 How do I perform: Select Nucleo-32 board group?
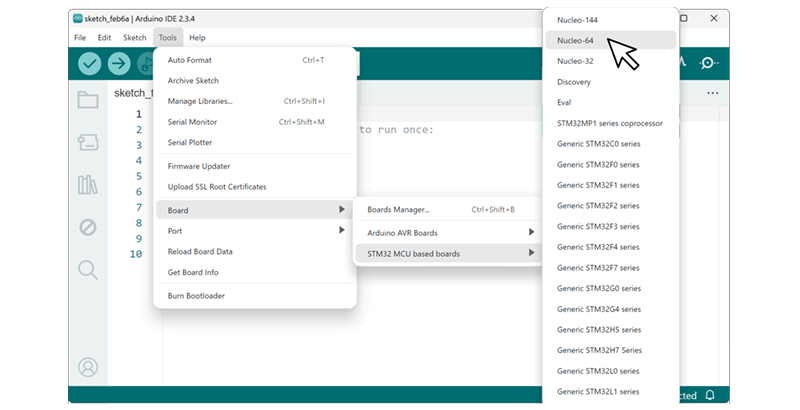(x=611, y=61)
